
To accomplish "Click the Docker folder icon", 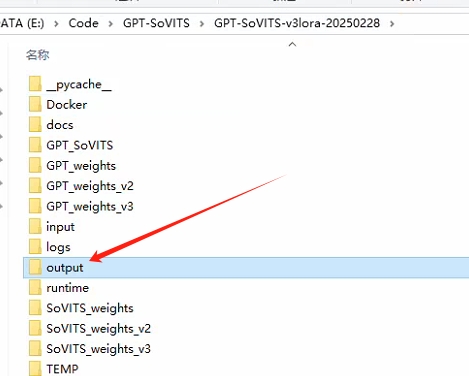I will pyautogui.click(x=35, y=104).
